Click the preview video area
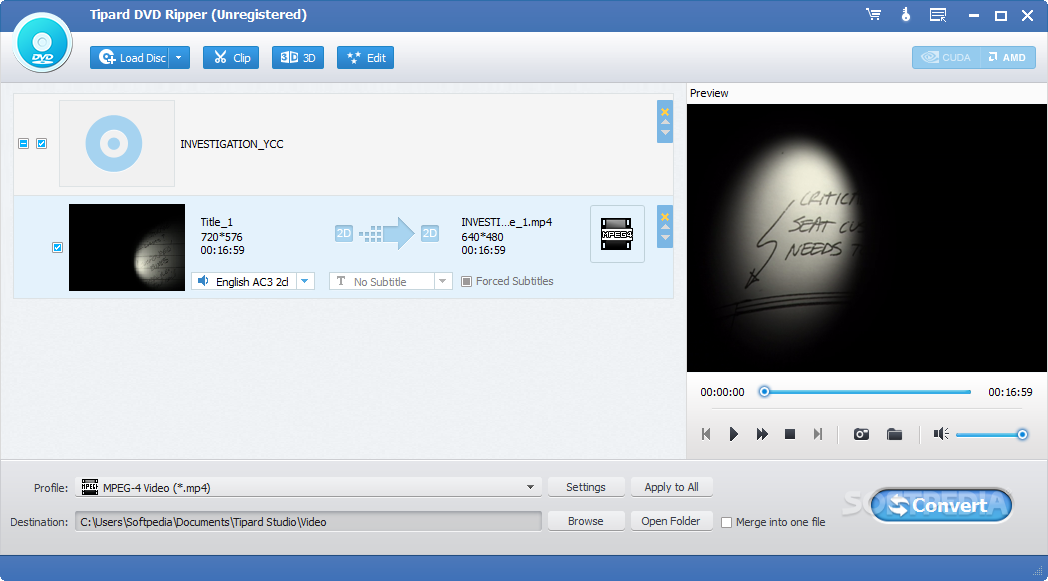The image size is (1048, 581). tap(866, 237)
